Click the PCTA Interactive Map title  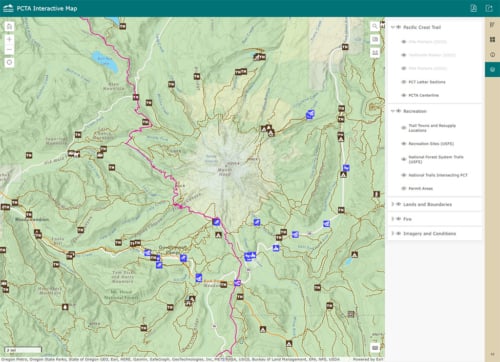coord(47,8)
